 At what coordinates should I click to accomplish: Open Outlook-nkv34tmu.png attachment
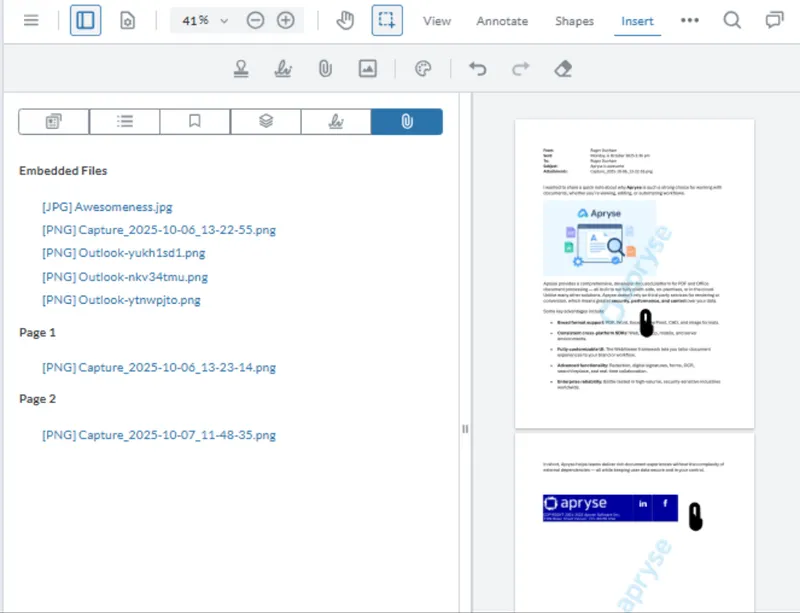125,277
